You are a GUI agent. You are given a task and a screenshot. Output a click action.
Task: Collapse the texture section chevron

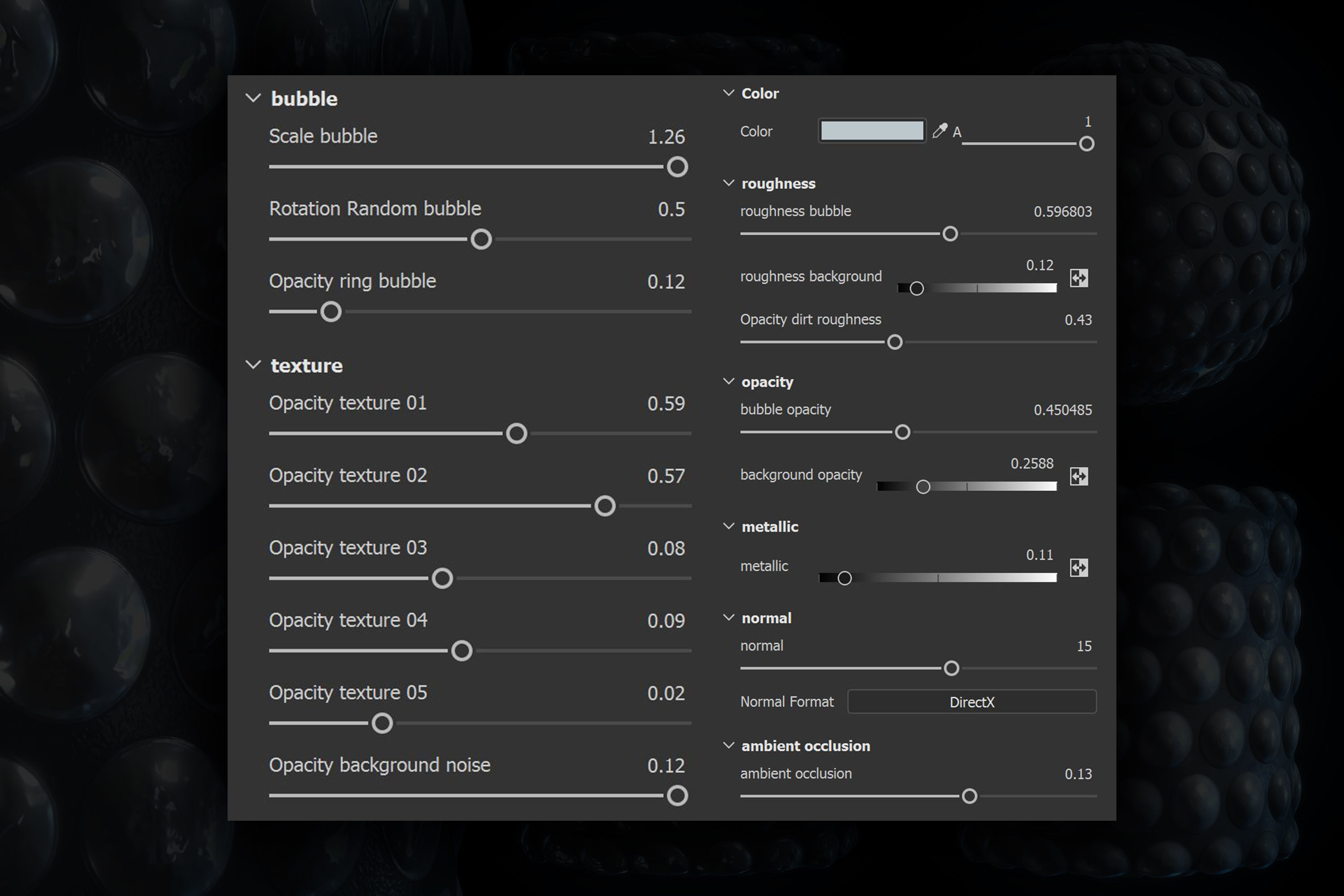253,365
